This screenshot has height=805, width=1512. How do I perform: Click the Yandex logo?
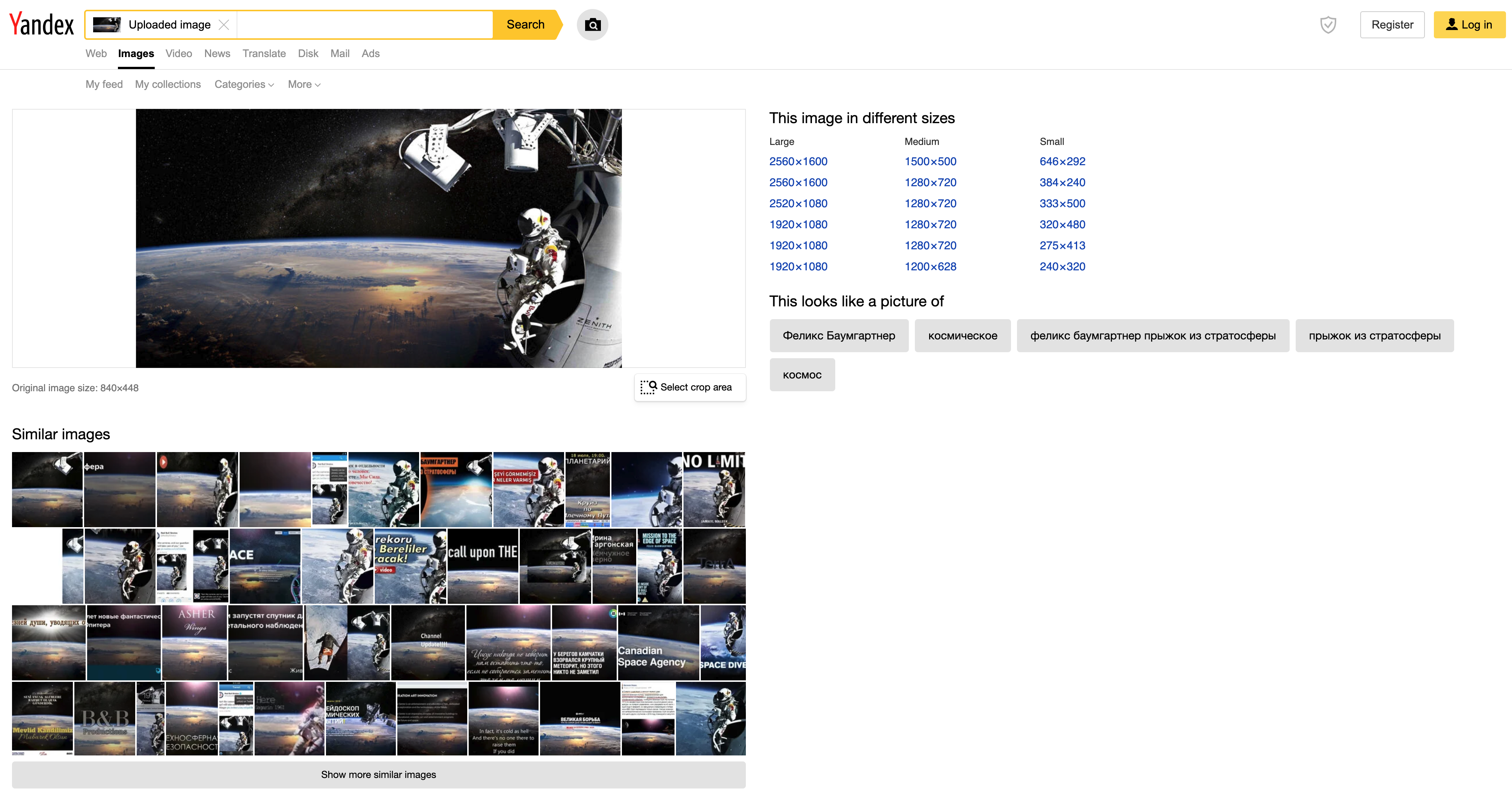click(42, 25)
